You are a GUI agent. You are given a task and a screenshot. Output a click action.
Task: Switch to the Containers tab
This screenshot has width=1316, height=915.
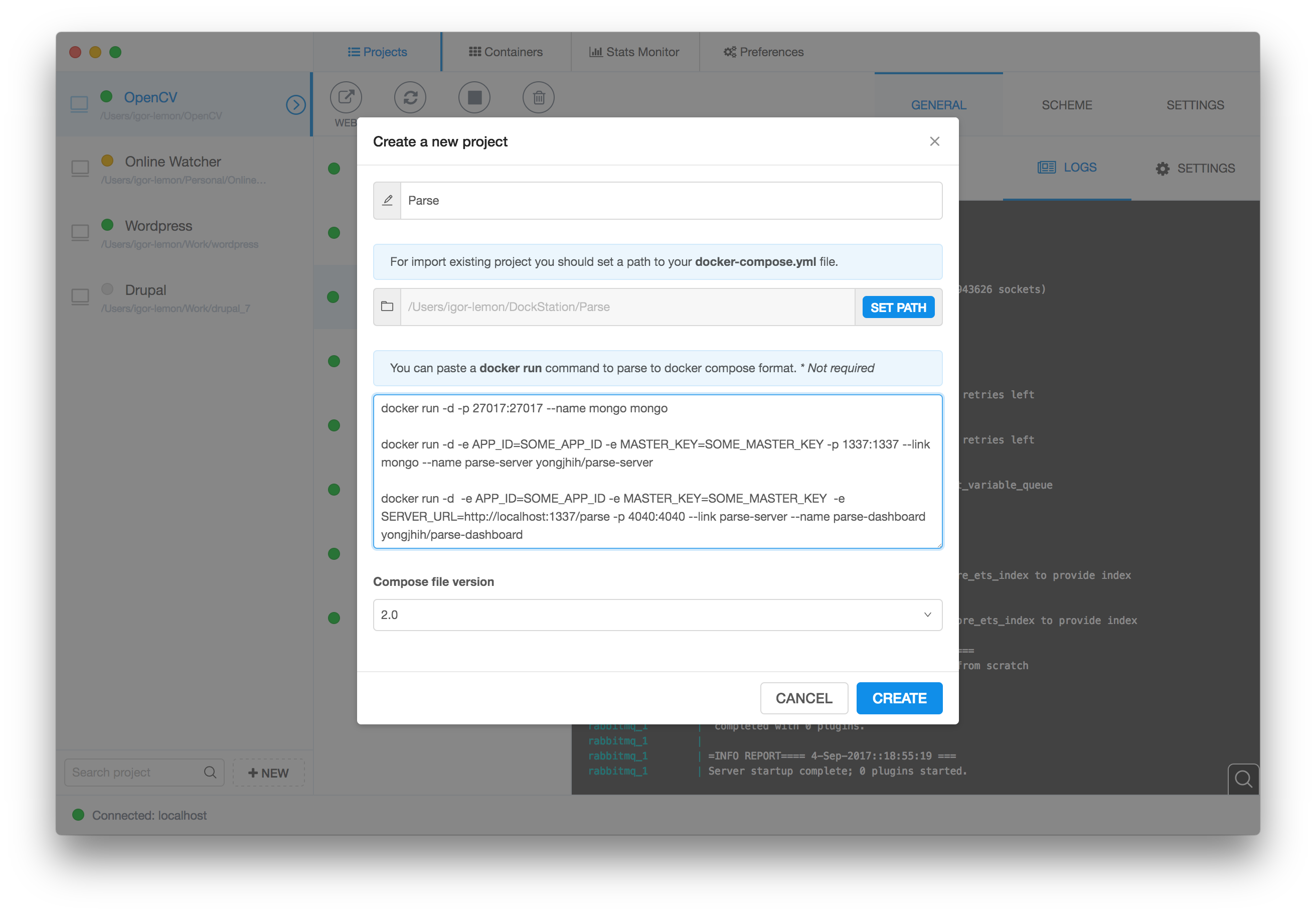pyautogui.click(x=506, y=52)
